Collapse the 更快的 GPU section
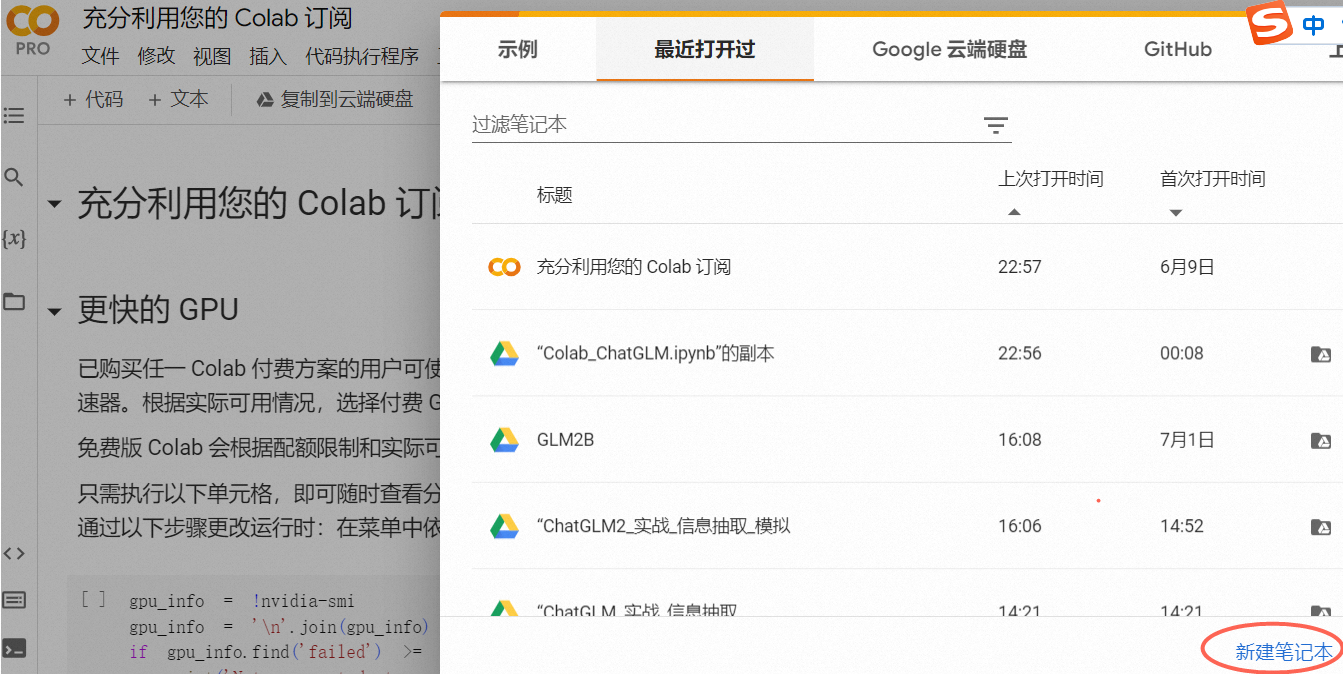This screenshot has height=674, width=1343. click(54, 311)
